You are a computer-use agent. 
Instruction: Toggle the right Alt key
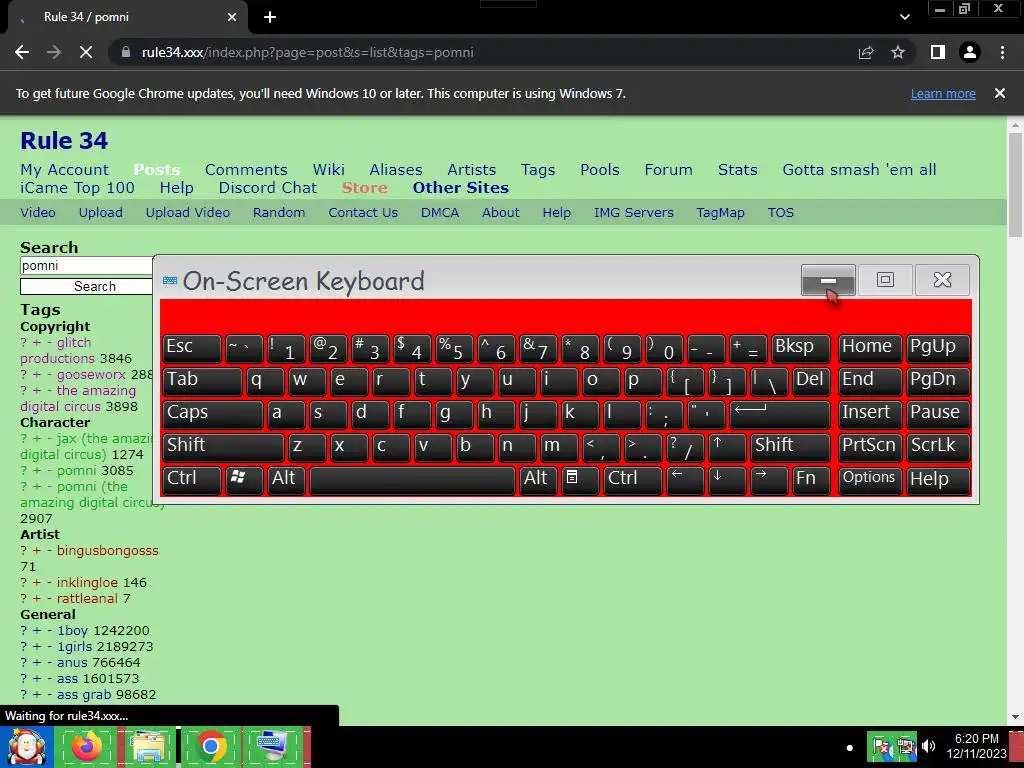538,479
